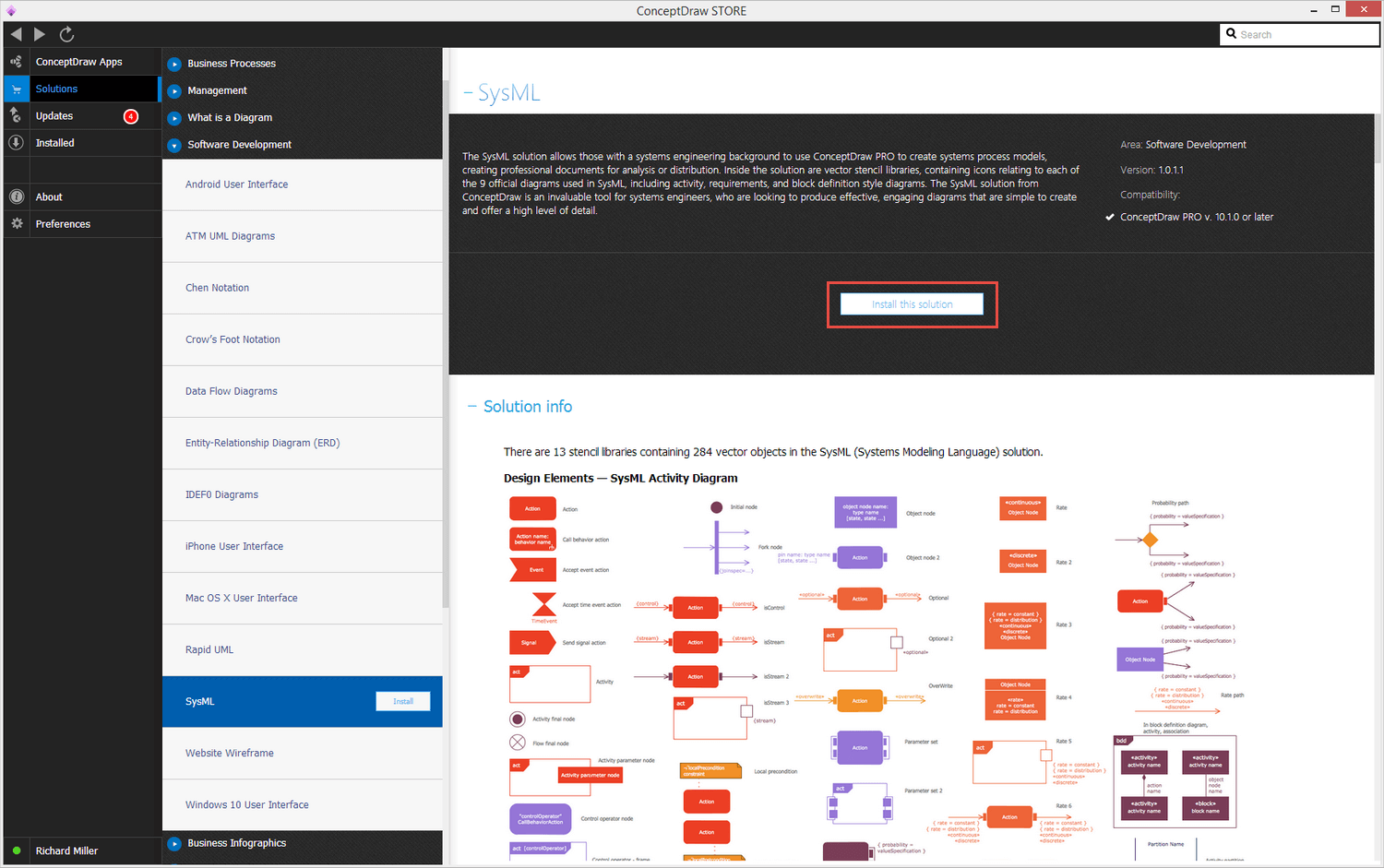Click the Version: 1.0.1.1 text

point(1151,170)
